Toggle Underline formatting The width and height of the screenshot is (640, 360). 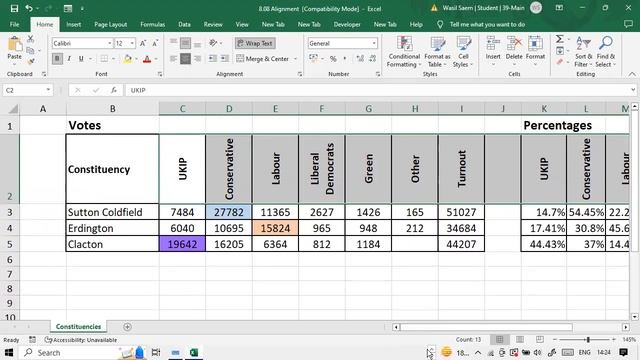(81, 59)
